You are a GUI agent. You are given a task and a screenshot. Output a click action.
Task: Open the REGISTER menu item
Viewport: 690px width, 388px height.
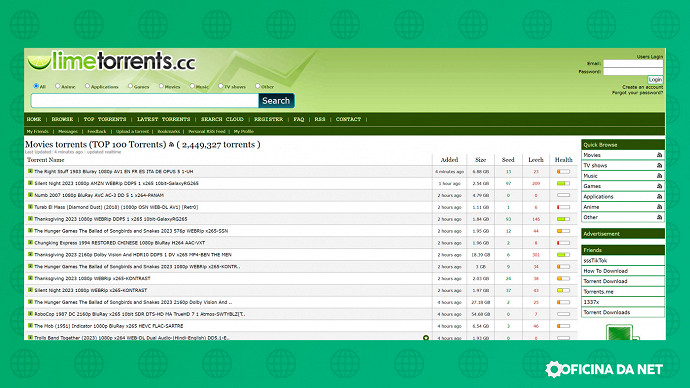(268, 119)
